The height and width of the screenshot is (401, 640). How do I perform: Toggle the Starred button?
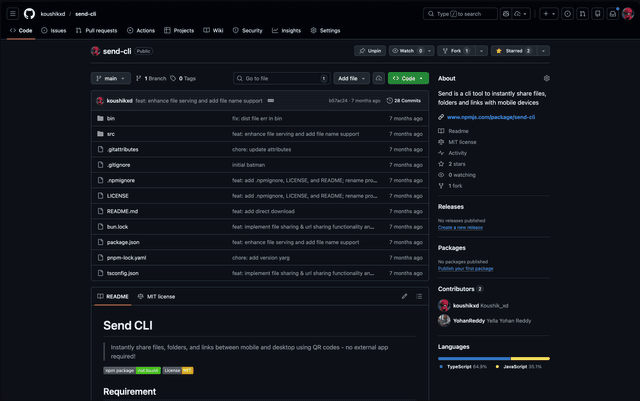(513, 51)
